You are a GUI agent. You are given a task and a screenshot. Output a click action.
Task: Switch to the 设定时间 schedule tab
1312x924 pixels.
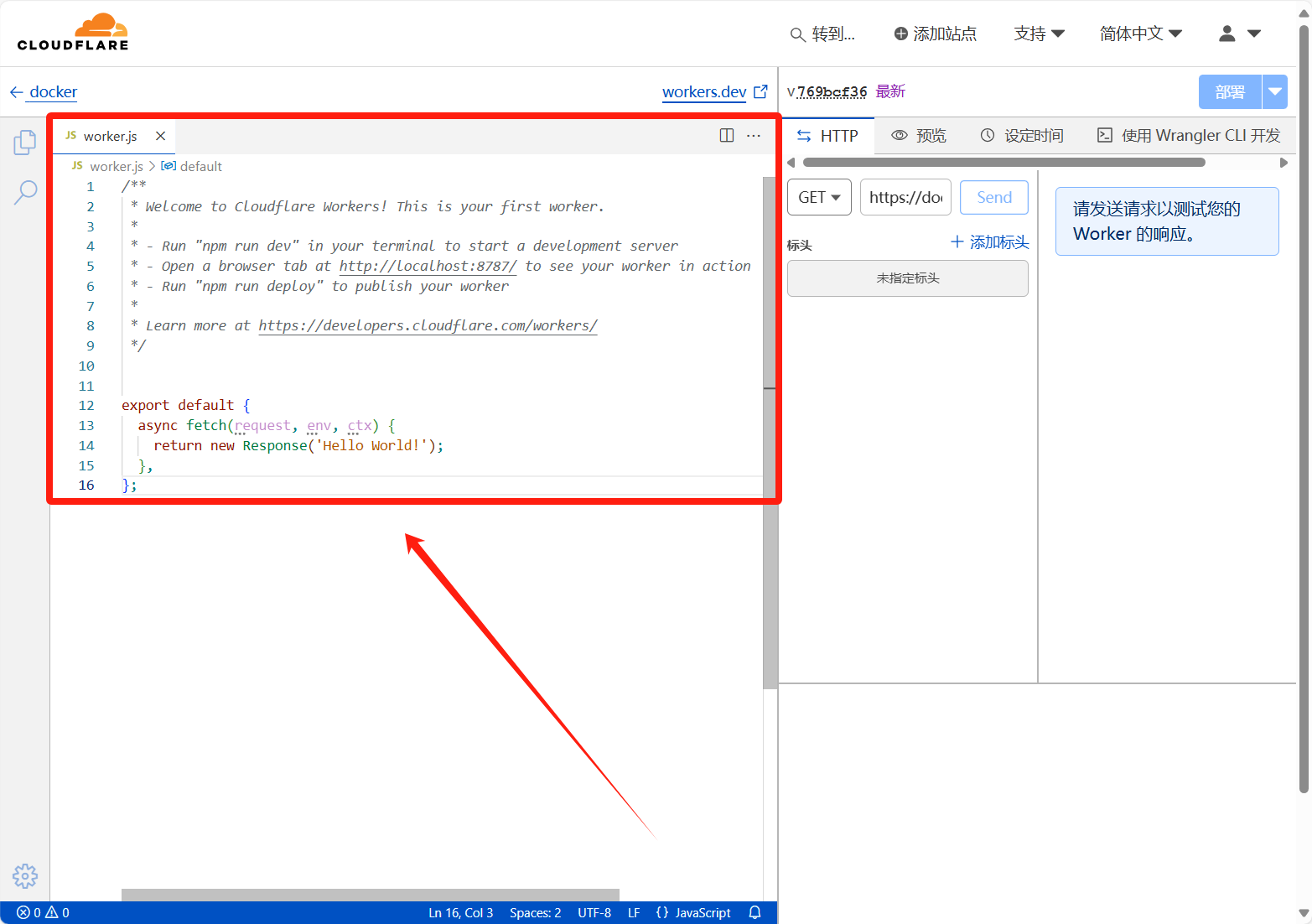point(1022,136)
